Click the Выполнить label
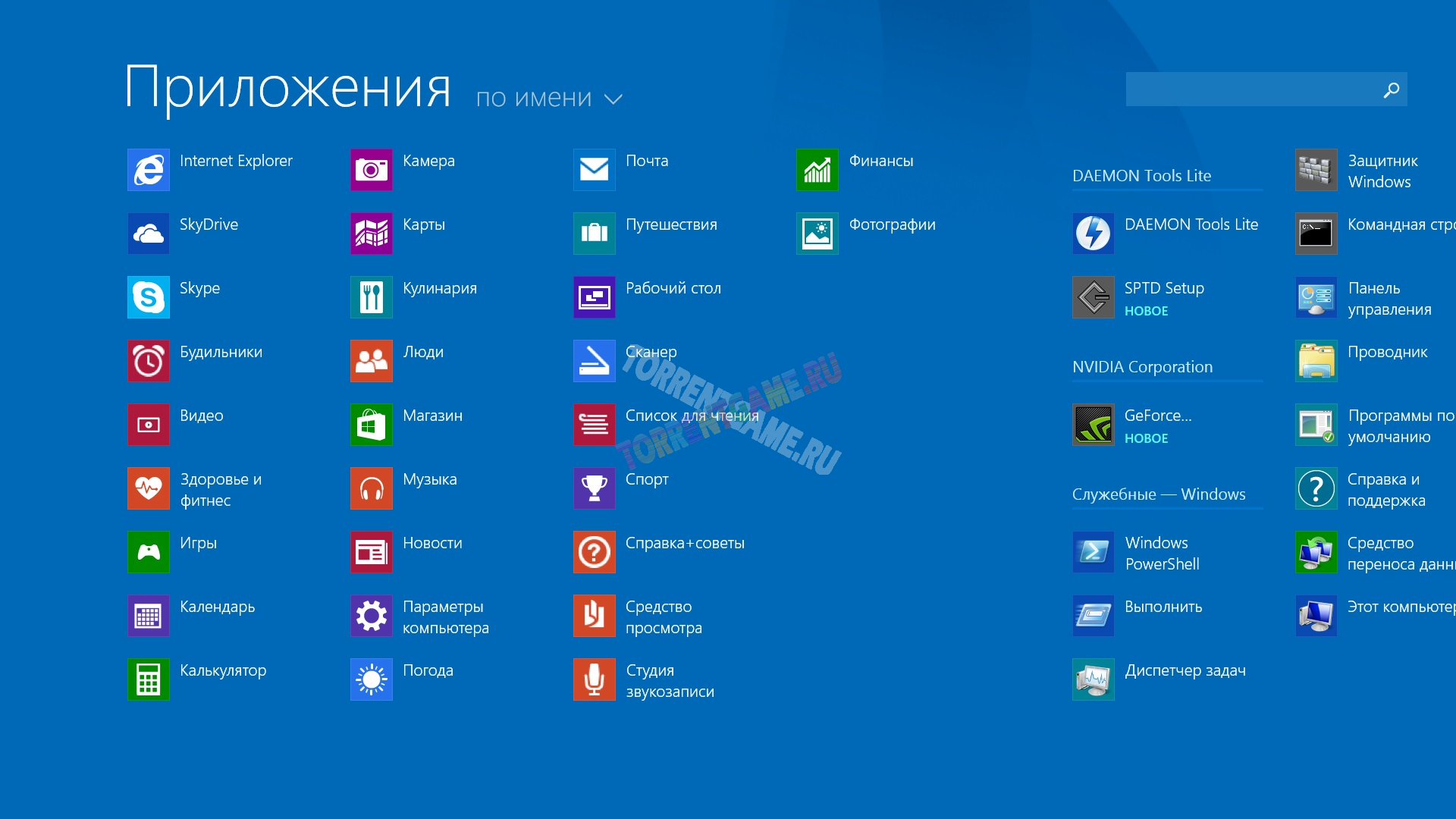Viewport: 1456px width, 819px height. (1163, 607)
